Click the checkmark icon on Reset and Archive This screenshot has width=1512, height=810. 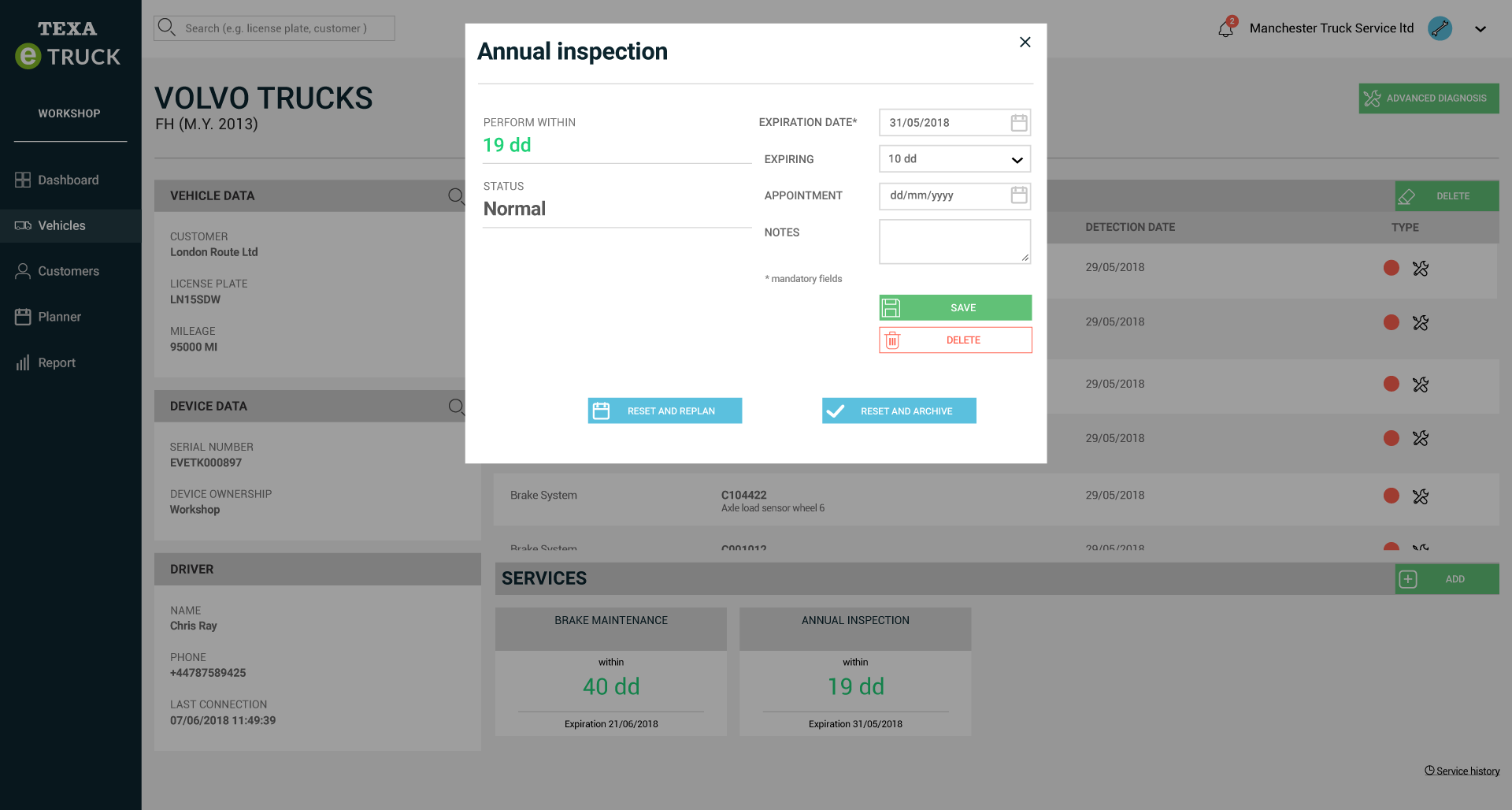click(x=835, y=411)
